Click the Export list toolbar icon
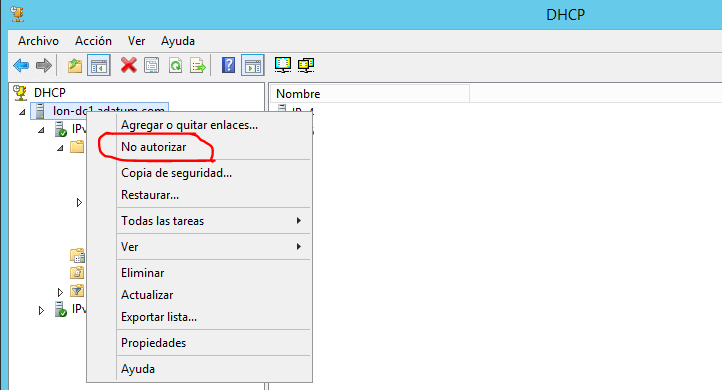Viewport: 722px width, 390px height. (x=198, y=65)
